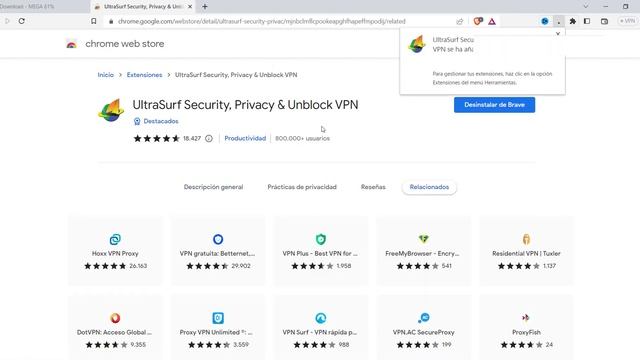Image resolution: width=640 pixels, height=360 pixels.
Task: Click the share icon in address bar
Action: point(460,21)
